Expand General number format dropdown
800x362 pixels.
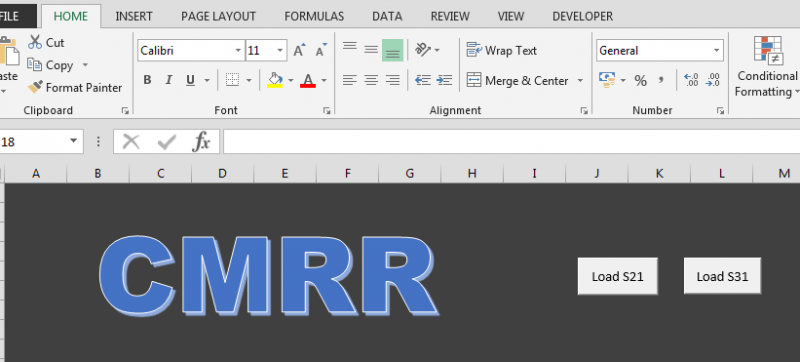[x=716, y=50]
